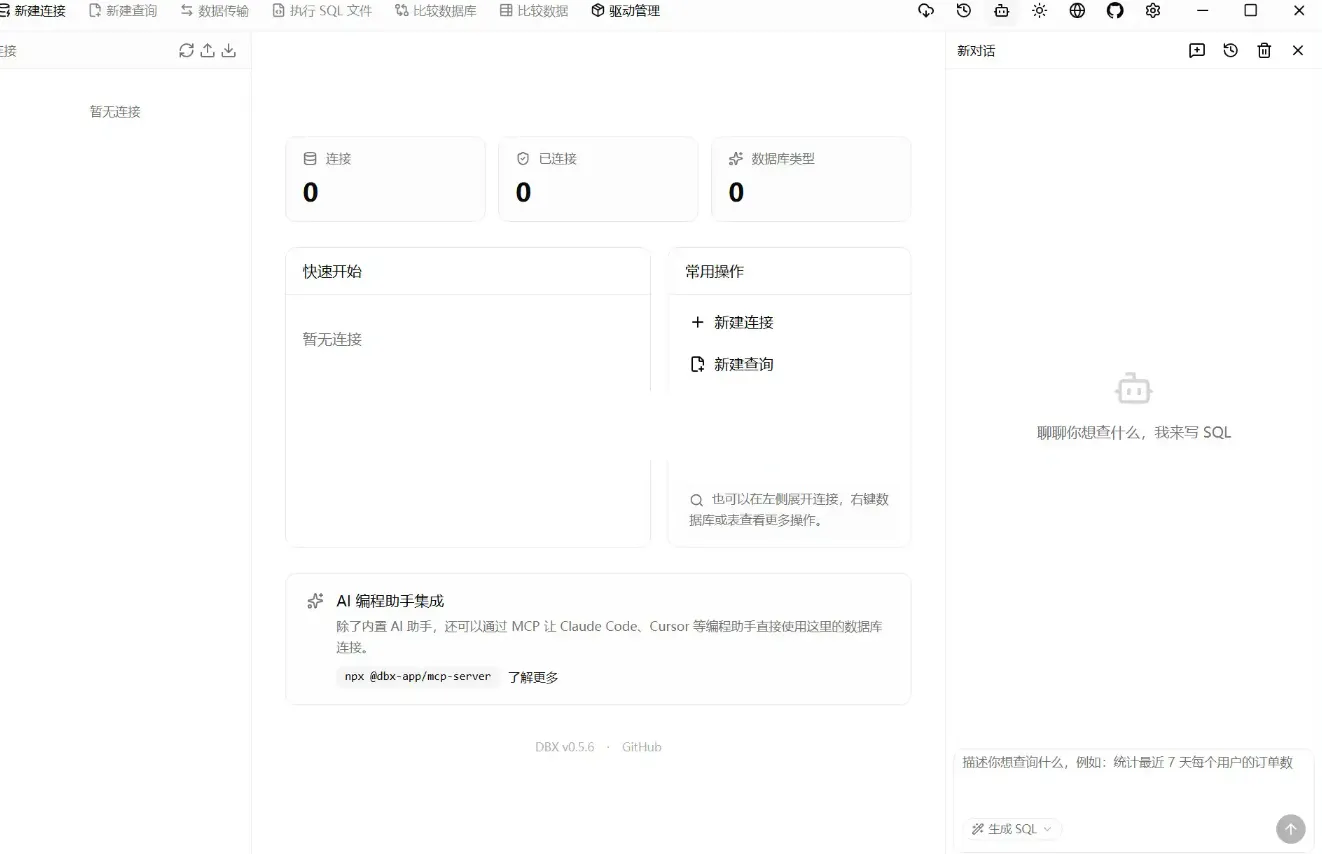Switch theme with the sun icon
This screenshot has width=1322, height=854.
point(1039,11)
